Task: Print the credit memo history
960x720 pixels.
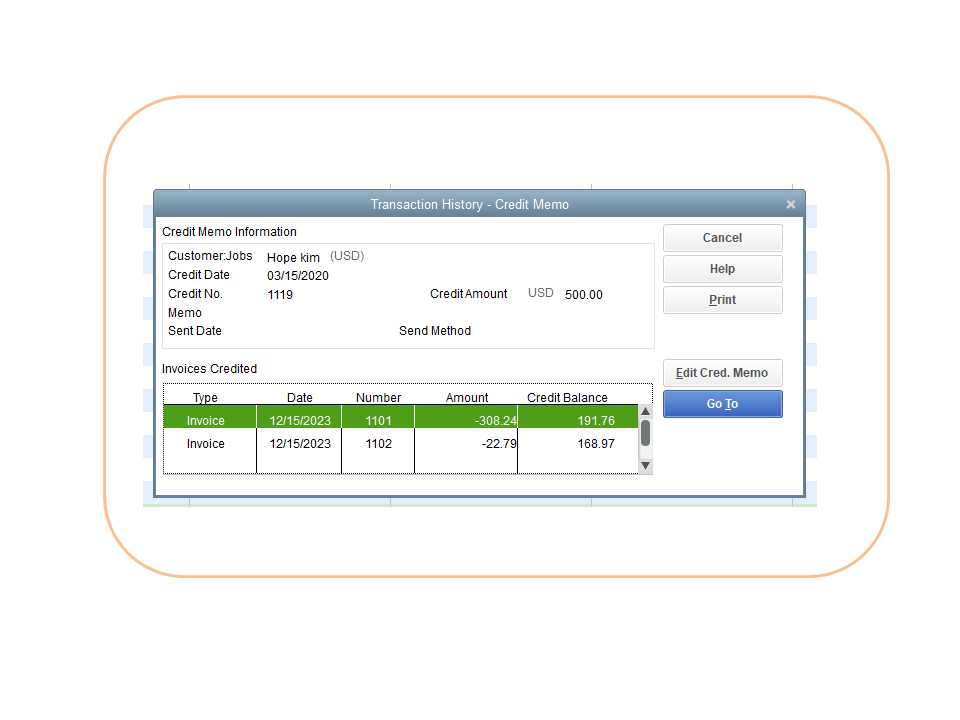Action: point(722,300)
